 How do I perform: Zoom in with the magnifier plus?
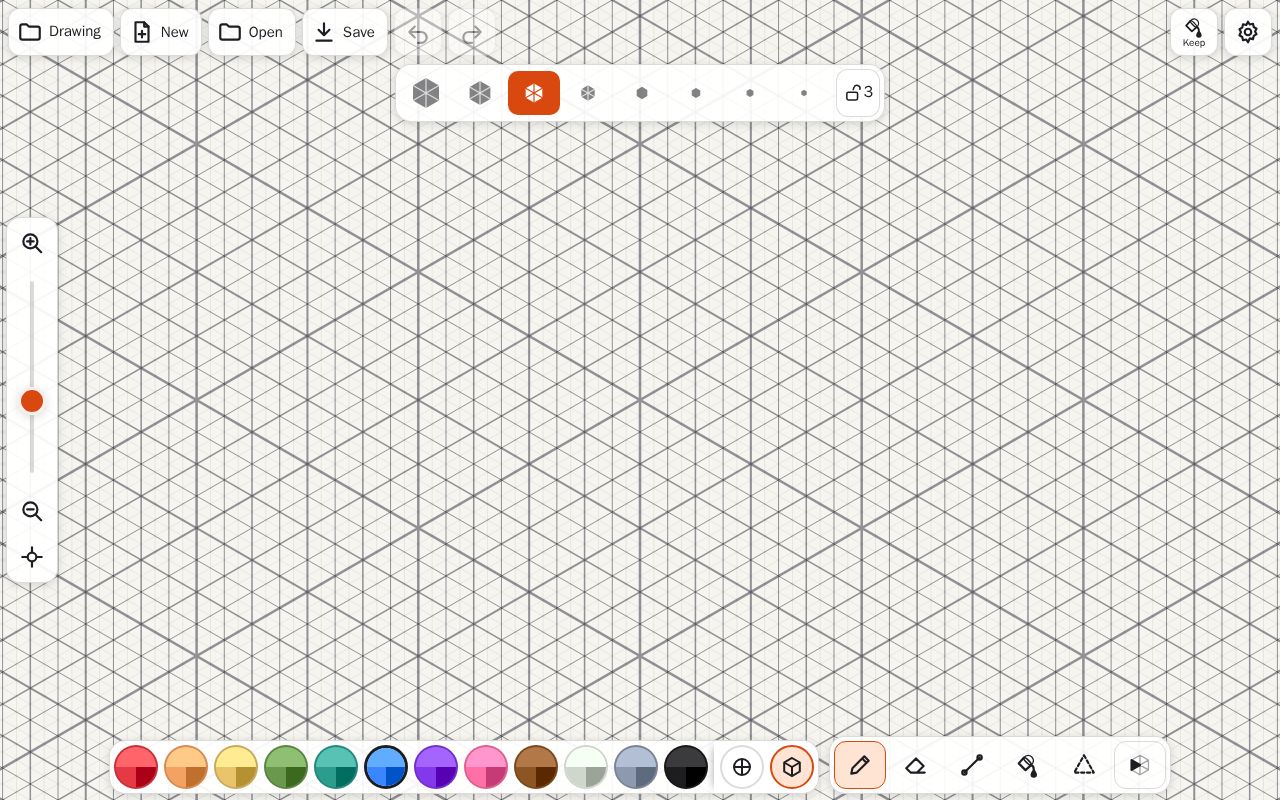coord(32,243)
